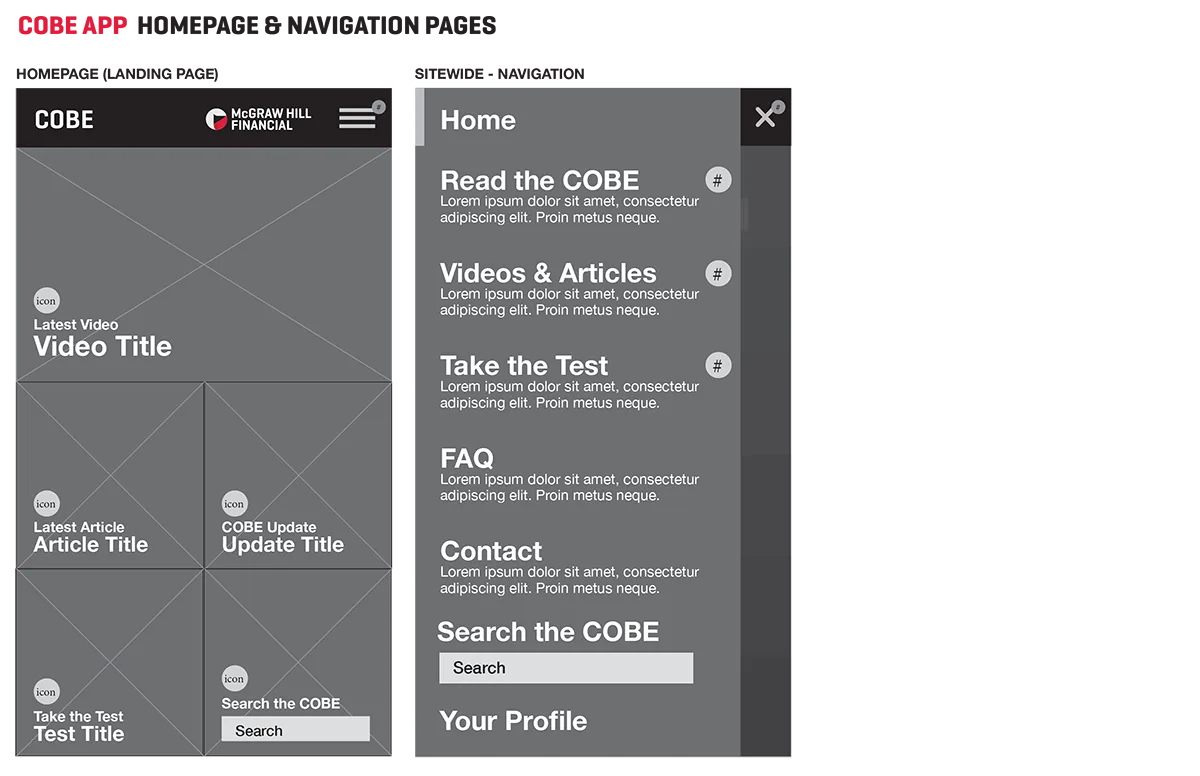This screenshot has width=1200, height=776.
Task: Open the Test Title link
Action: pyautogui.click(x=79, y=734)
